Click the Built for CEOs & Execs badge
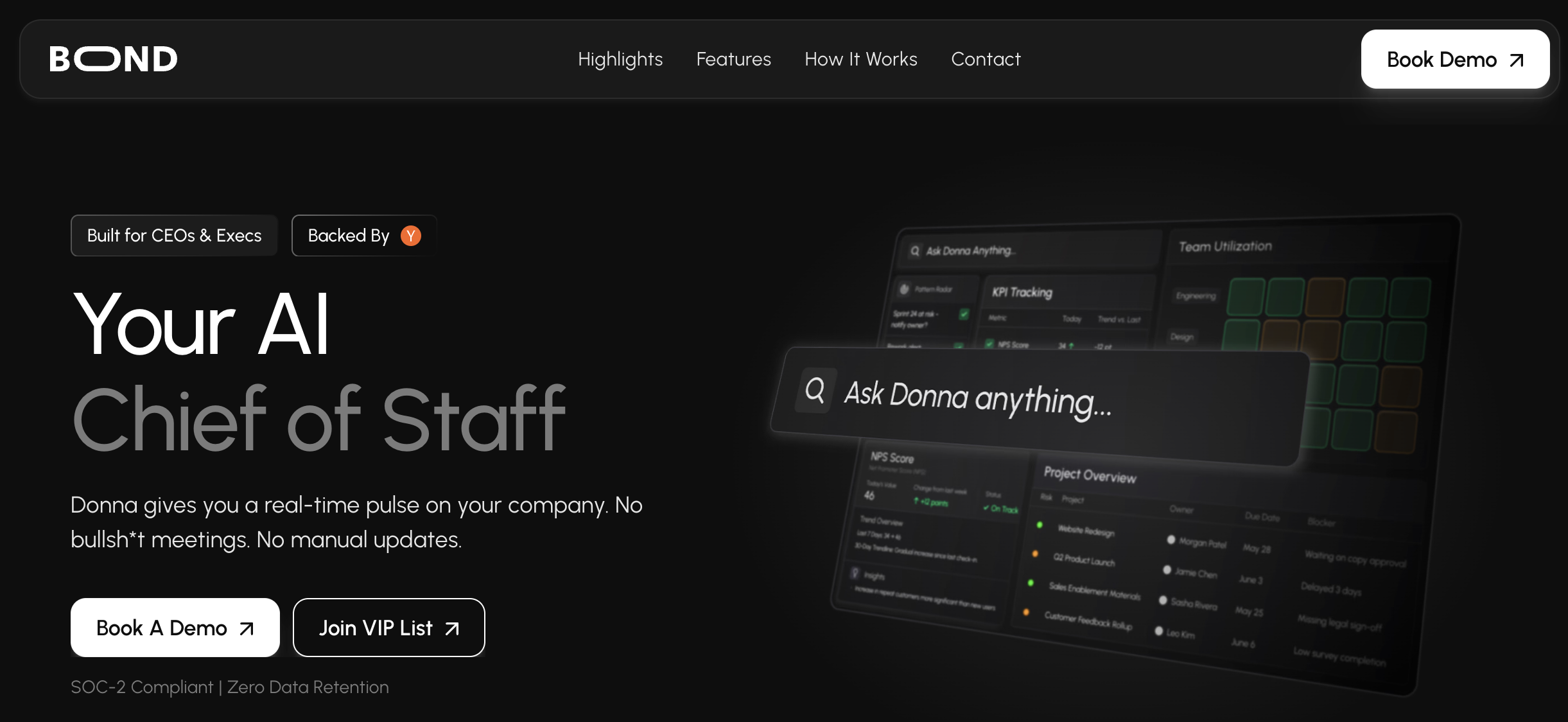The image size is (1568, 722). click(x=174, y=236)
